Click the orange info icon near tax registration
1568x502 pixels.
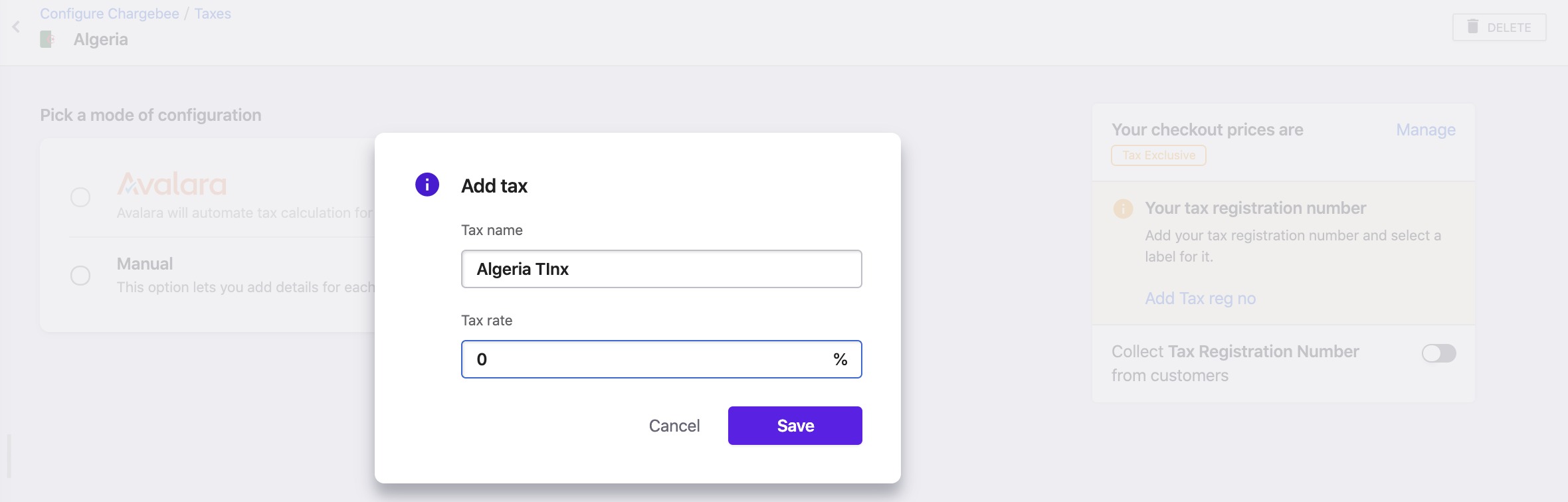coord(1123,209)
